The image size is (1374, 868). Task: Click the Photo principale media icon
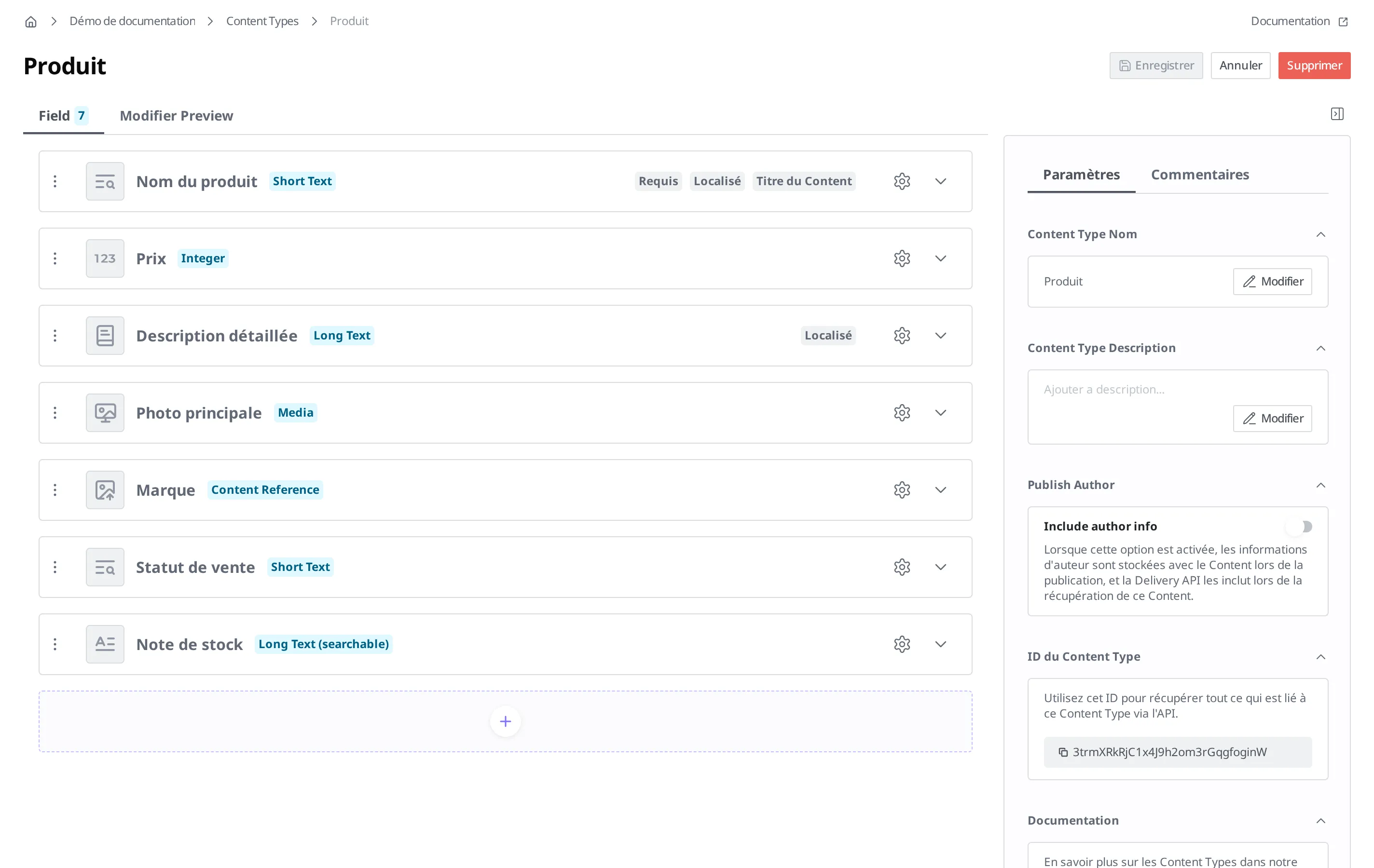point(105,413)
